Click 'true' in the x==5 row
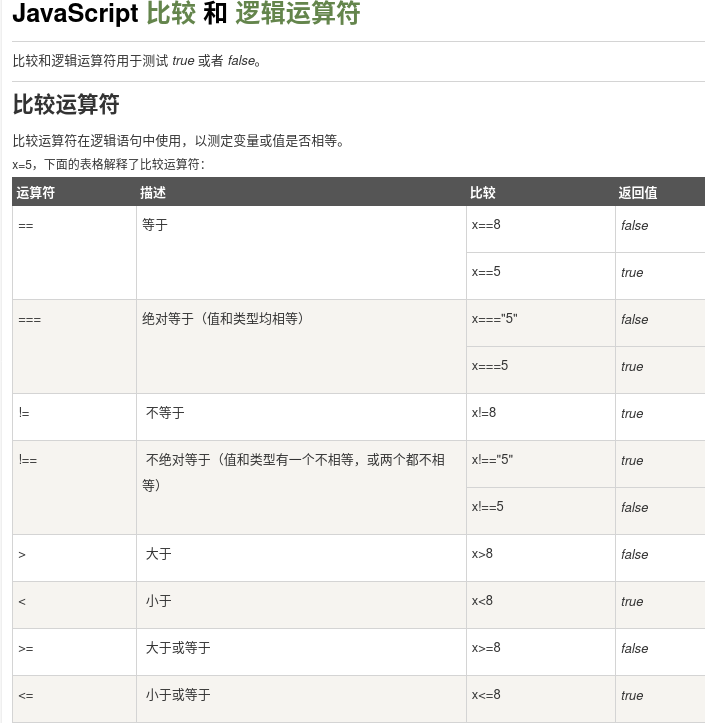 [x=632, y=273]
